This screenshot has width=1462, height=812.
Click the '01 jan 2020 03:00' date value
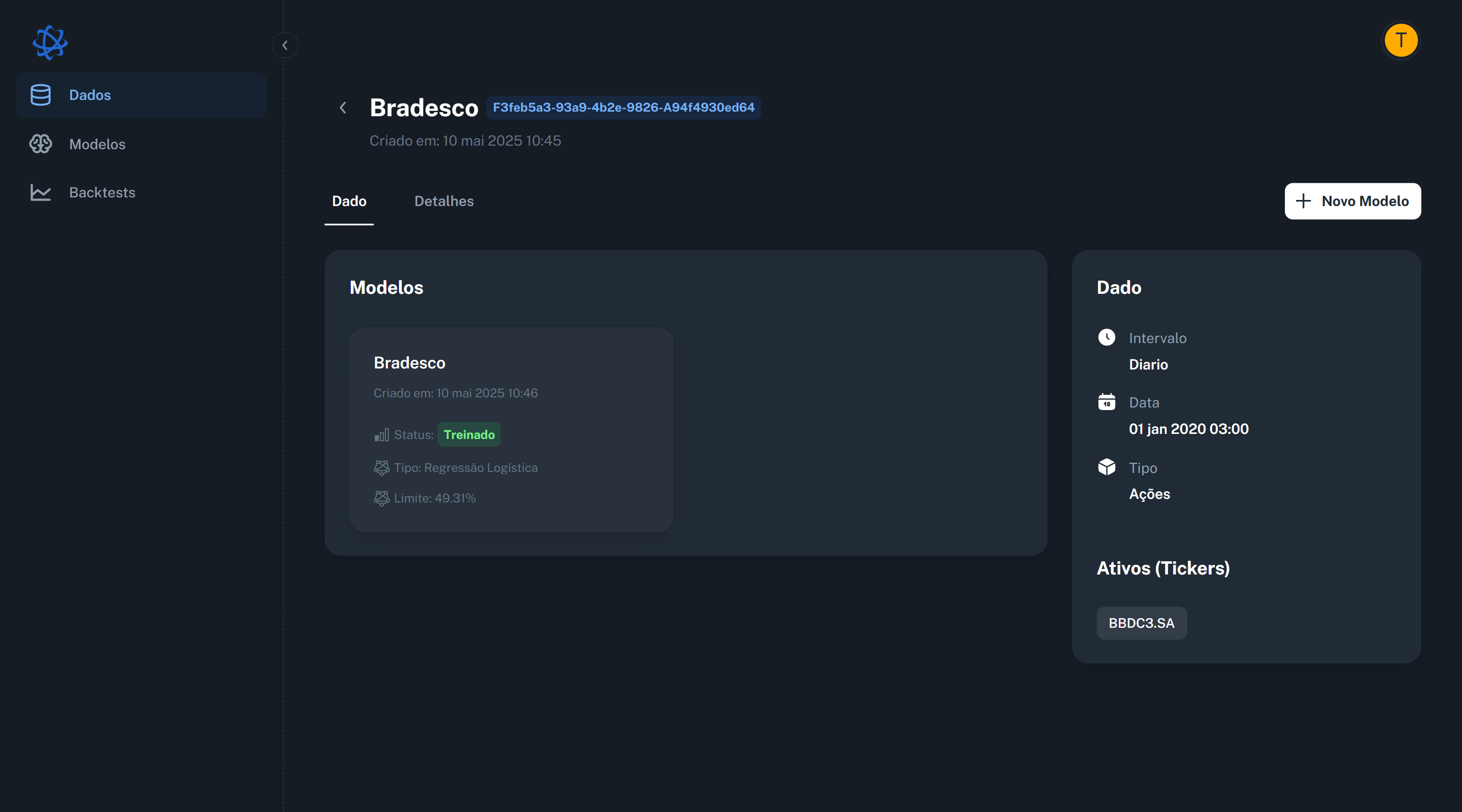click(x=1188, y=429)
